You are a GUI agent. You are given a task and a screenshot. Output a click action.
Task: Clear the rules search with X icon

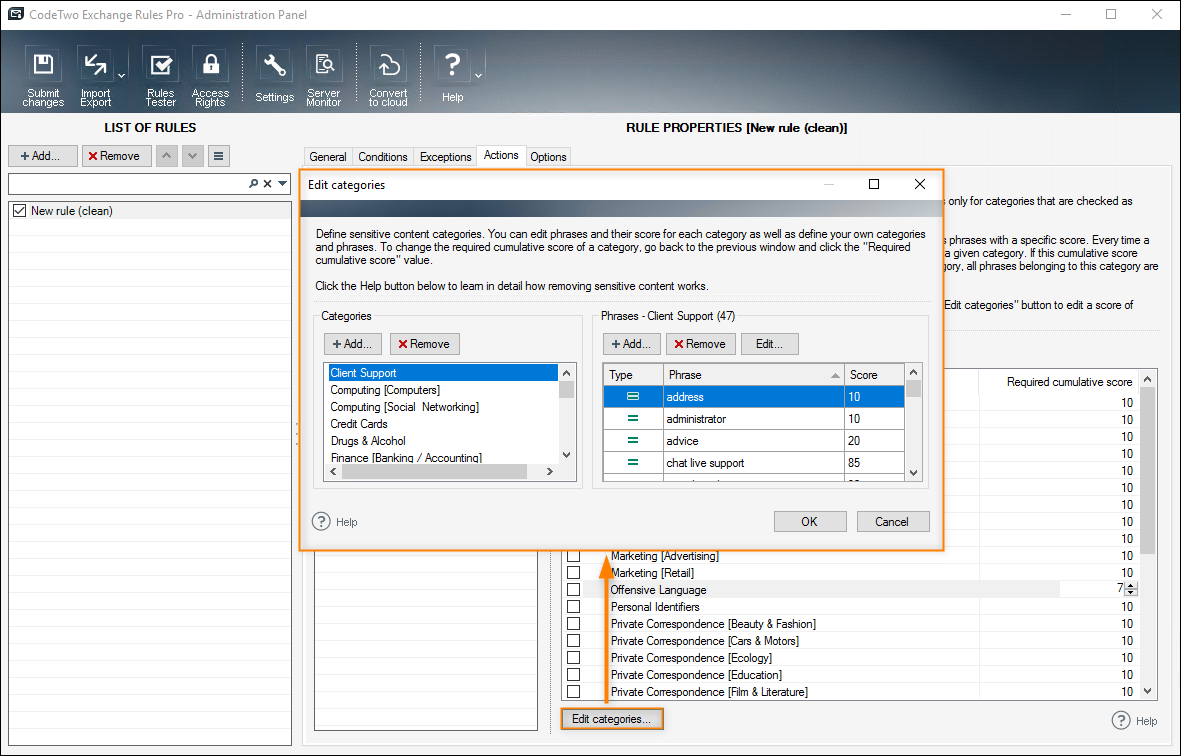tap(267, 184)
